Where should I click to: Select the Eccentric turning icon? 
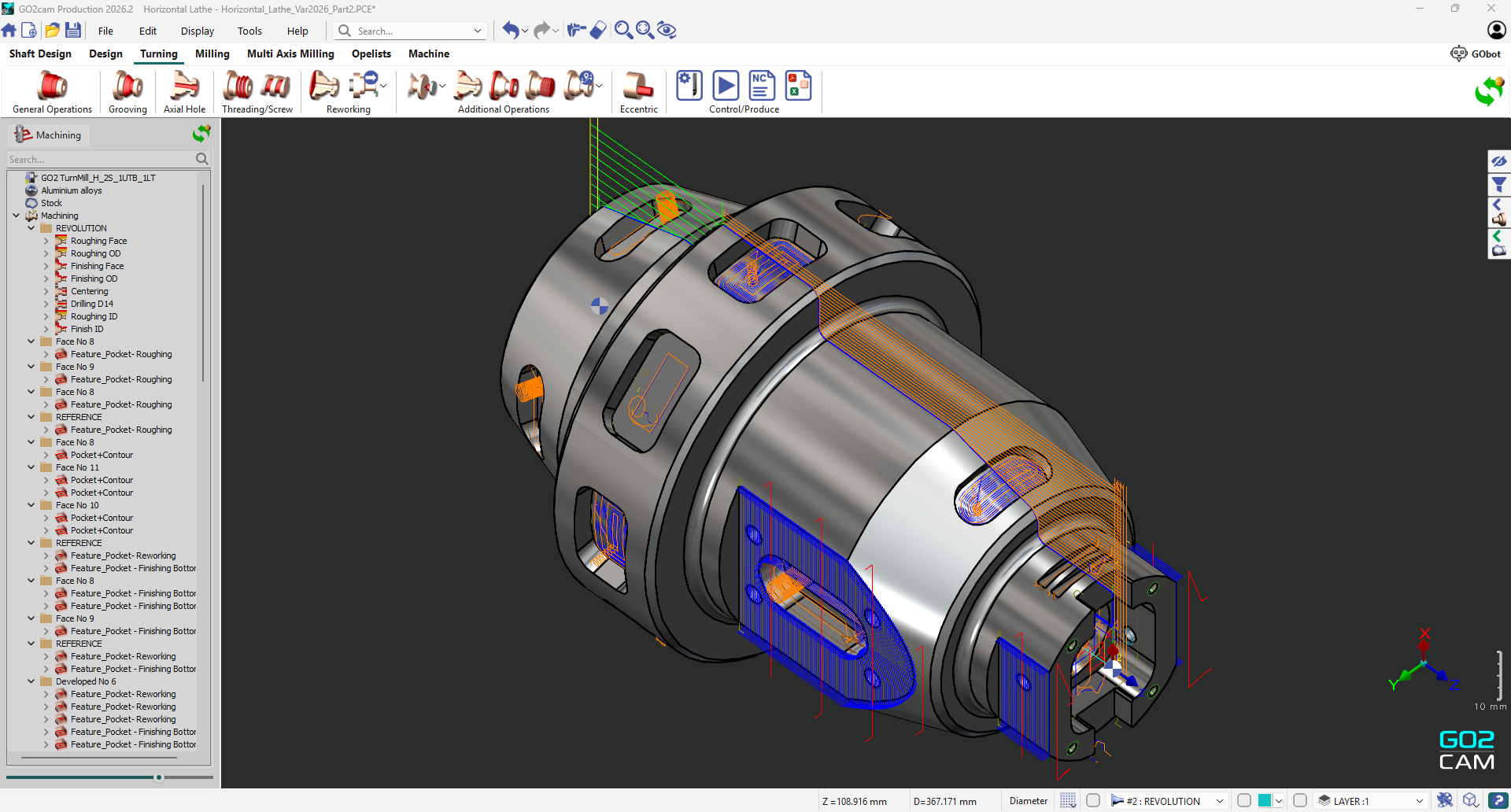pyautogui.click(x=638, y=86)
